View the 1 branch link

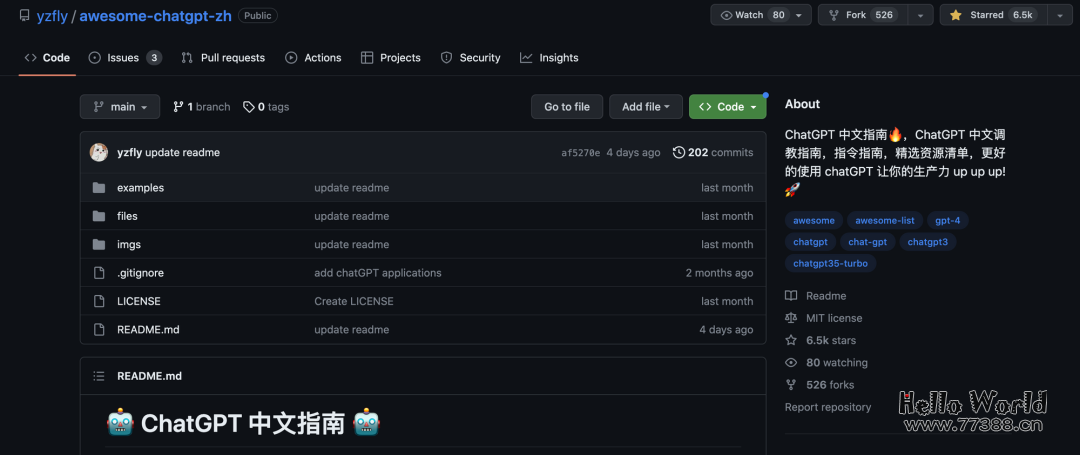[x=201, y=107]
